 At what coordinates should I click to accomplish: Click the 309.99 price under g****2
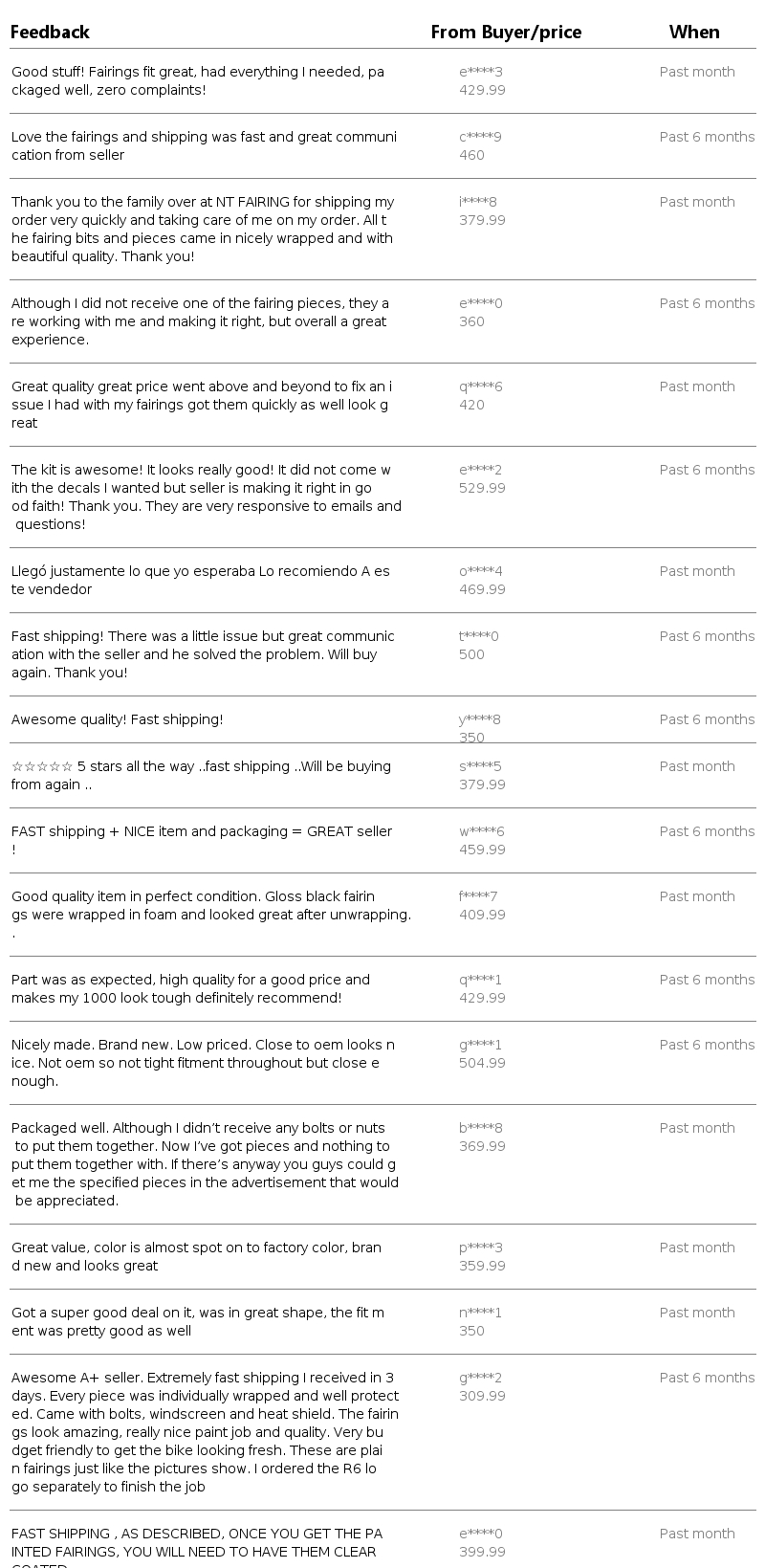click(x=482, y=1396)
